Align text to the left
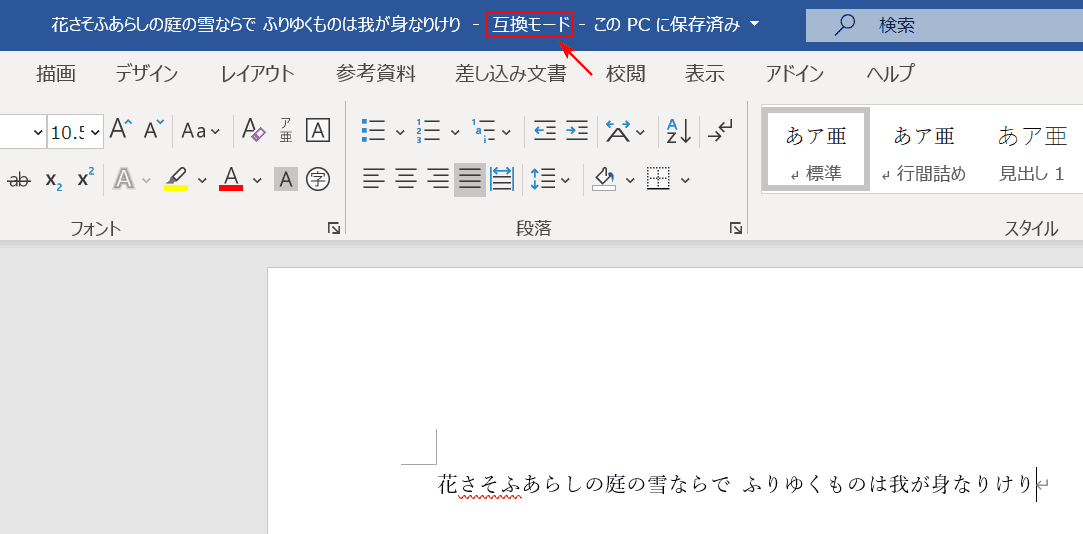Screen dimensions: 1083x534 (x=374, y=180)
